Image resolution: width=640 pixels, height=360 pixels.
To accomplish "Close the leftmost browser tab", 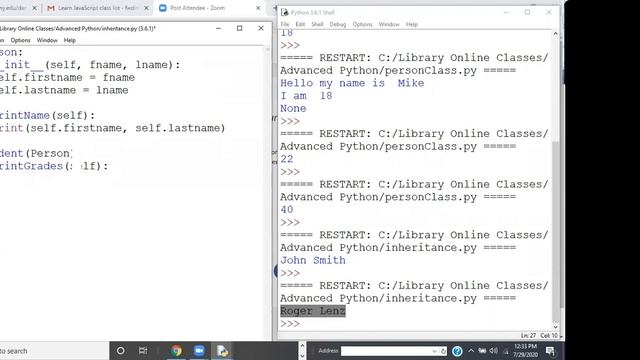I will click(35, 8).
